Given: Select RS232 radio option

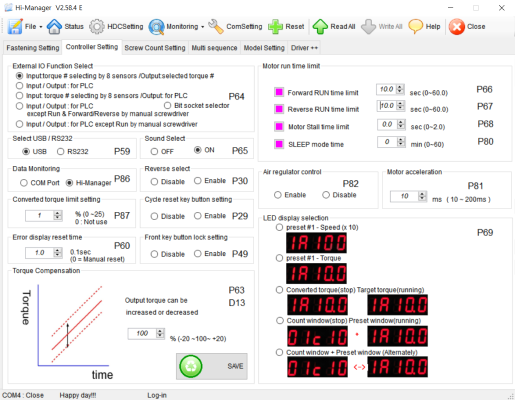Looking at the screenshot, I should coord(60,152).
